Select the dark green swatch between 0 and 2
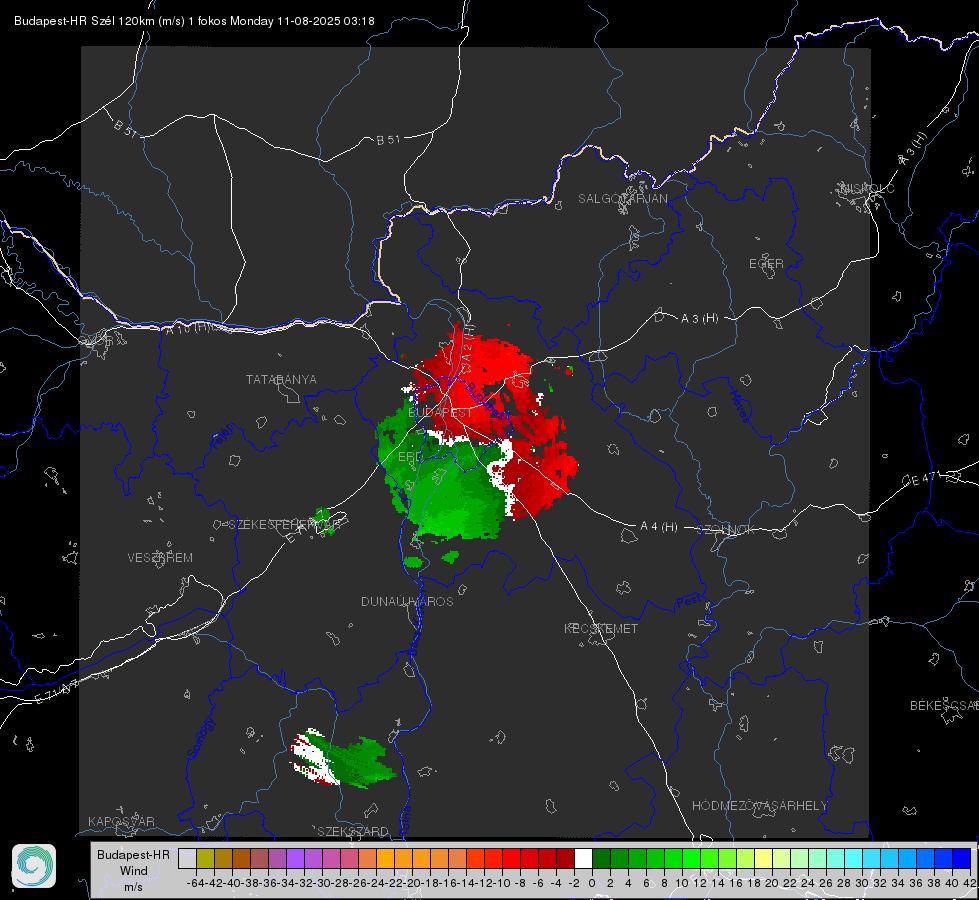979x900 pixels. click(601, 858)
